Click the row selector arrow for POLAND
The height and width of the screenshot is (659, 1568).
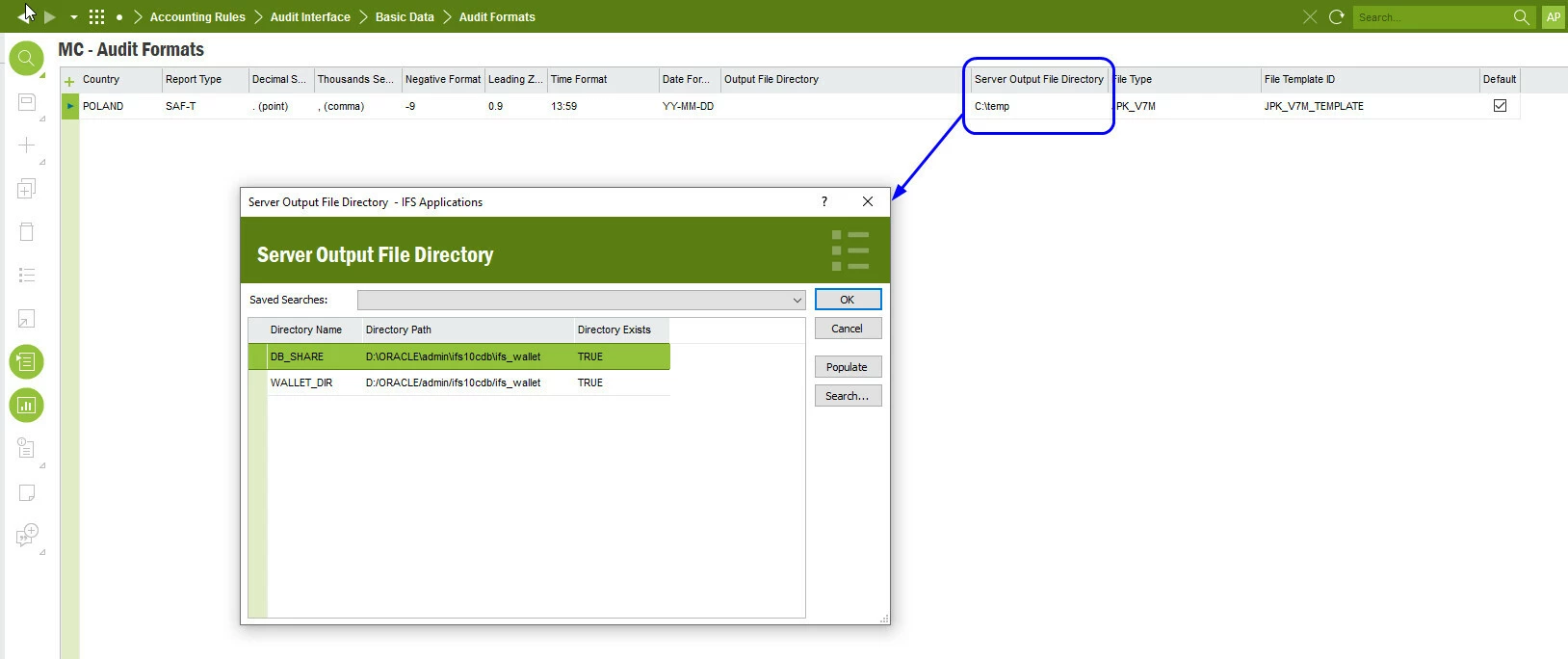[70, 106]
